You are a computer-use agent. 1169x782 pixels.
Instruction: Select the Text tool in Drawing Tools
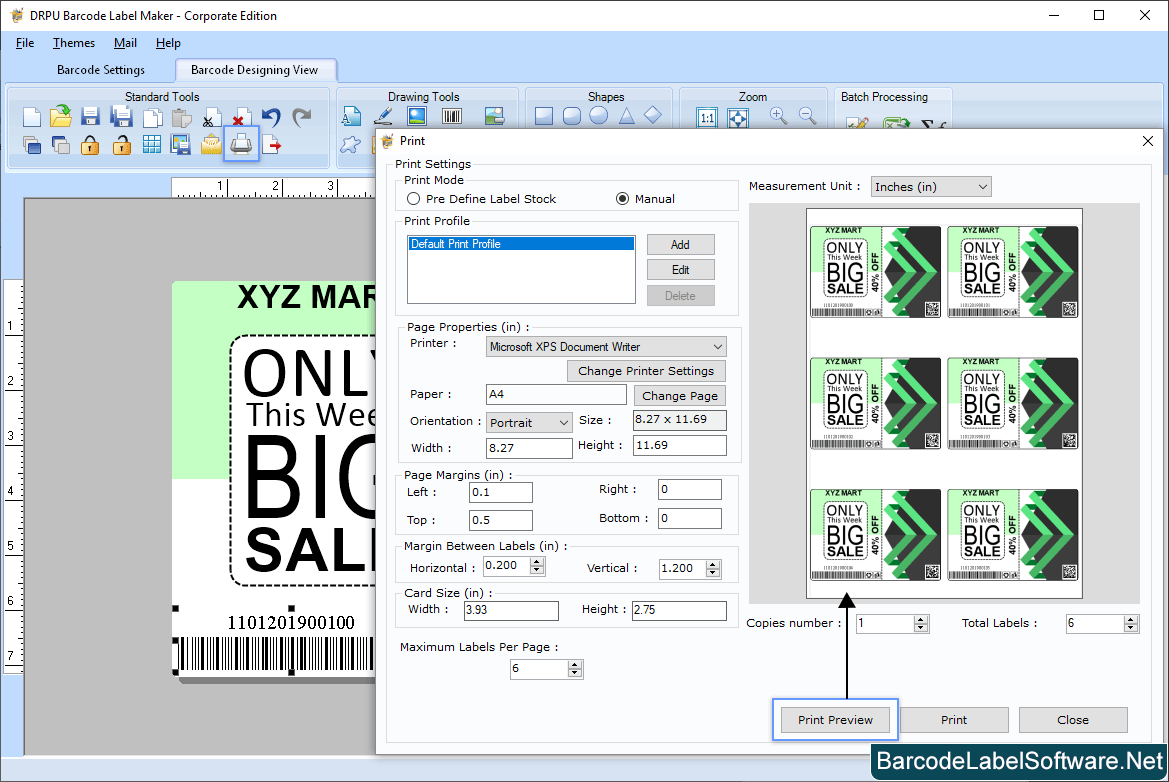click(351, 116)
